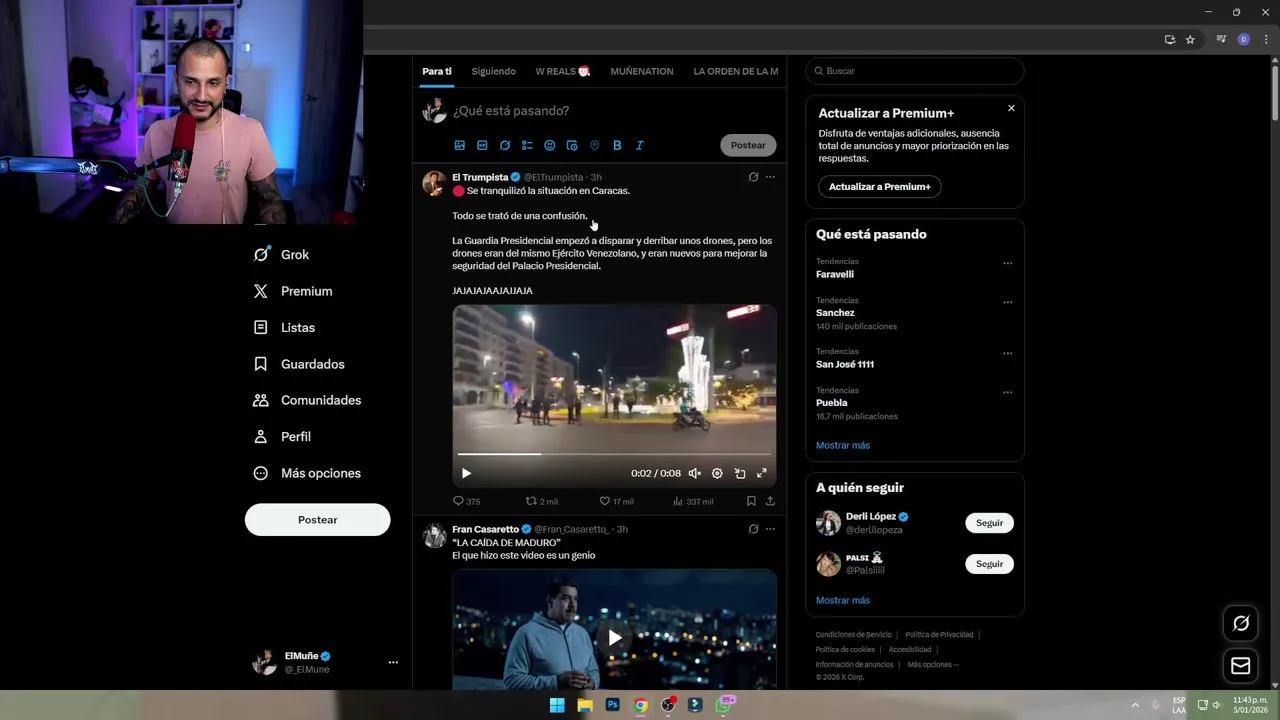Dismiss the Premium+ upgrade card
The height and width of the screenshot is (720, 1280).
coord(1011,108)
